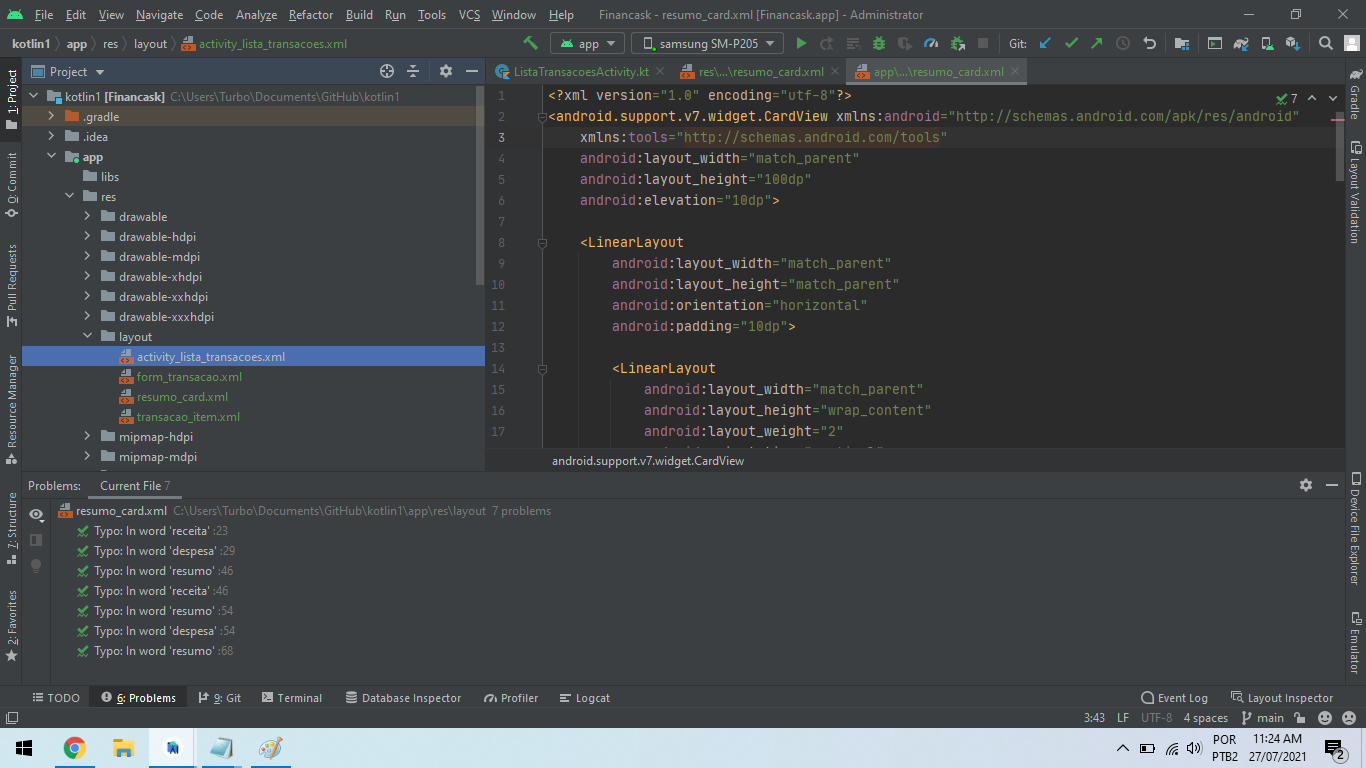This screenshot has width=1366, height=768.
Task: Toggle tool window bars icon in status bar
Action: [11, 718]
